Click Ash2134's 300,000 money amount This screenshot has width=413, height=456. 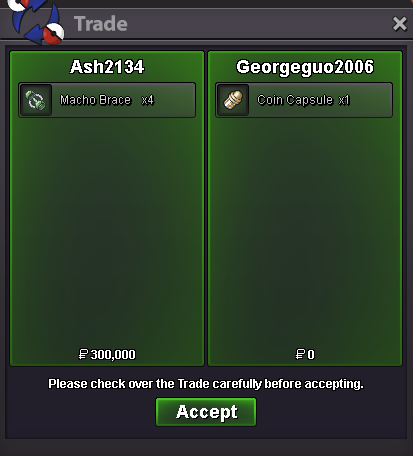click(x=113, y=354)
